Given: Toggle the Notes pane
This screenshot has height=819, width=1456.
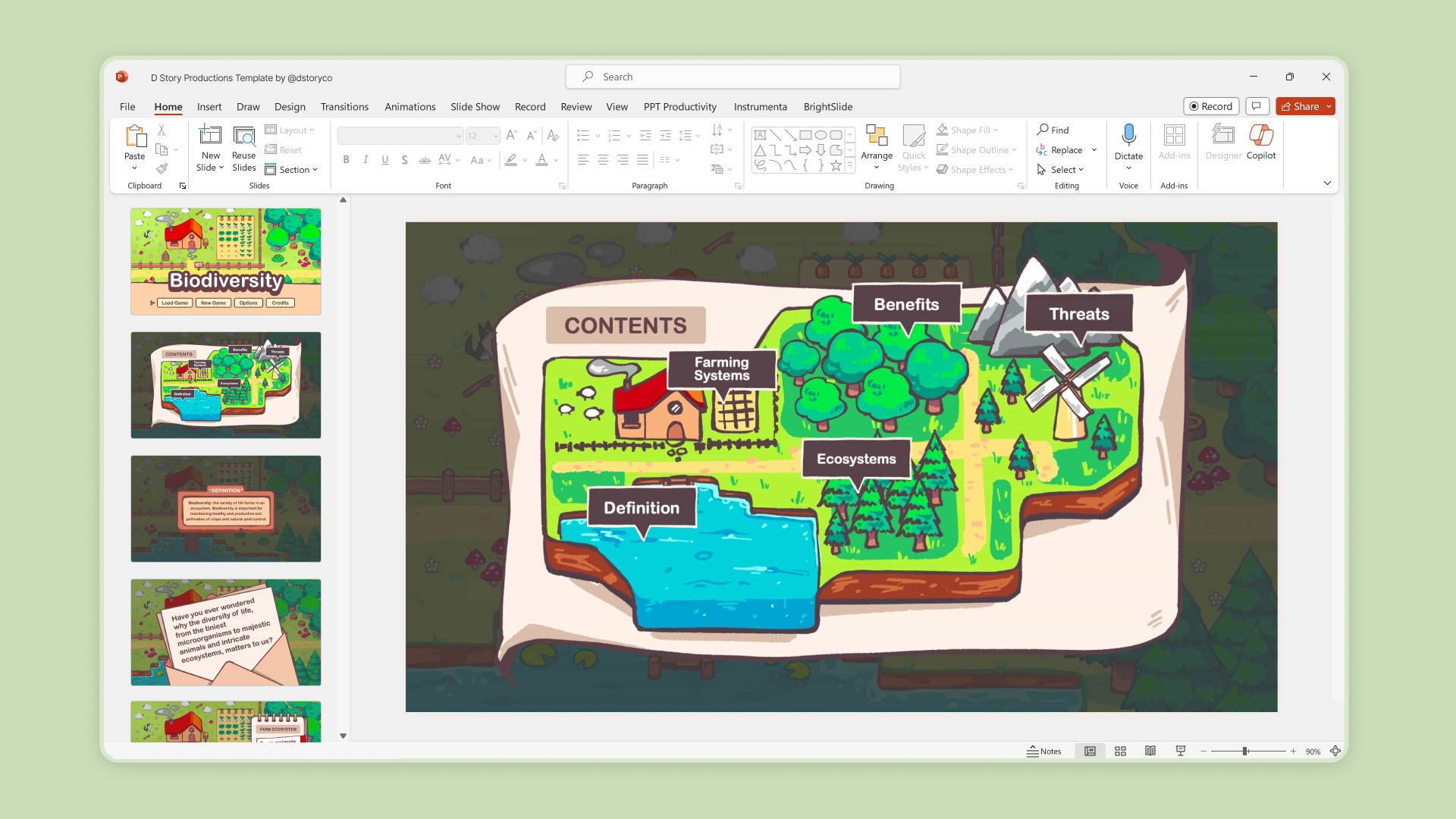Looking at the screenshot, I should click(x=1044, y=752).
